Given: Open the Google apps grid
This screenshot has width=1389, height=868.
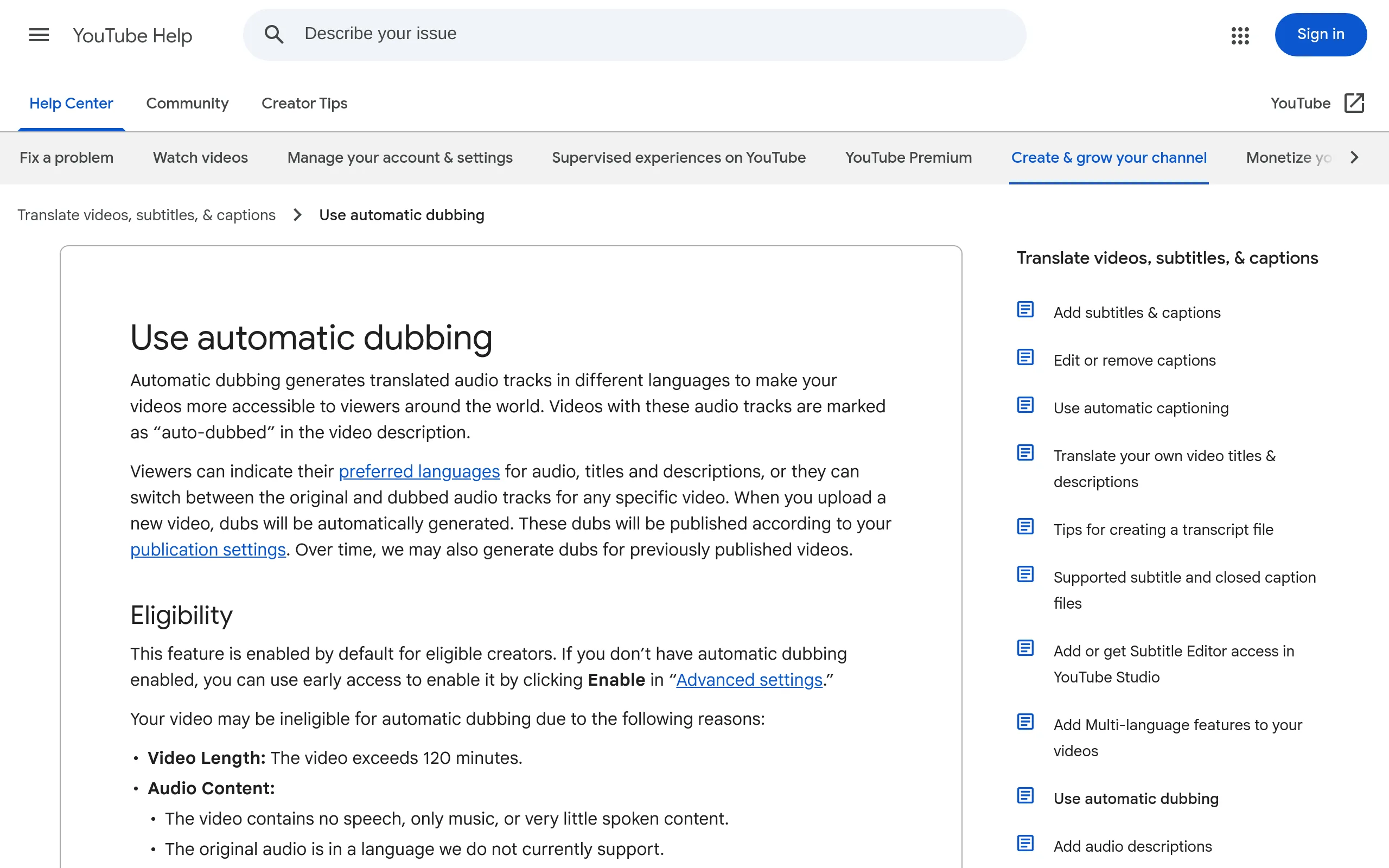Looking at the screenshot, I should click(1240, 35).
